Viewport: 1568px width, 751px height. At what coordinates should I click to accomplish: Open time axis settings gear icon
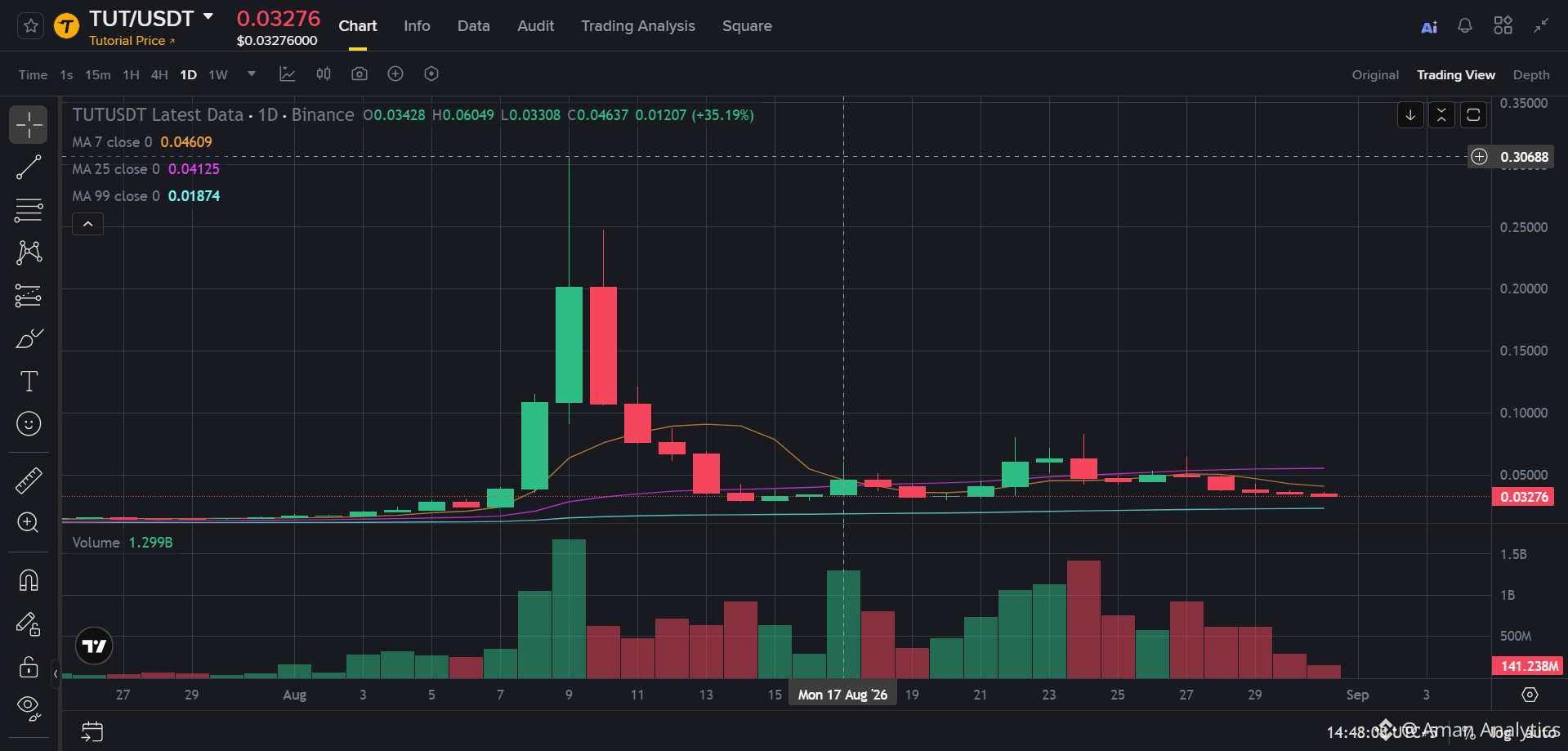point(1530,695)
